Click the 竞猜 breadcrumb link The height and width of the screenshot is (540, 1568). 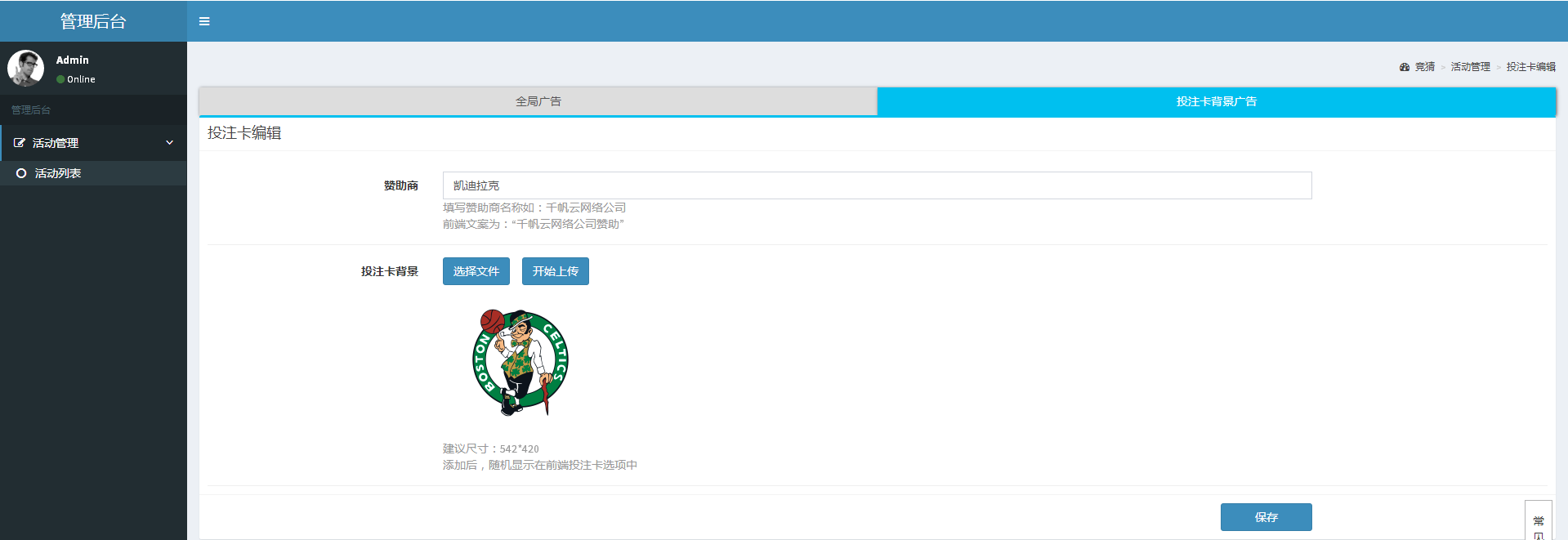coord(1425,67)
